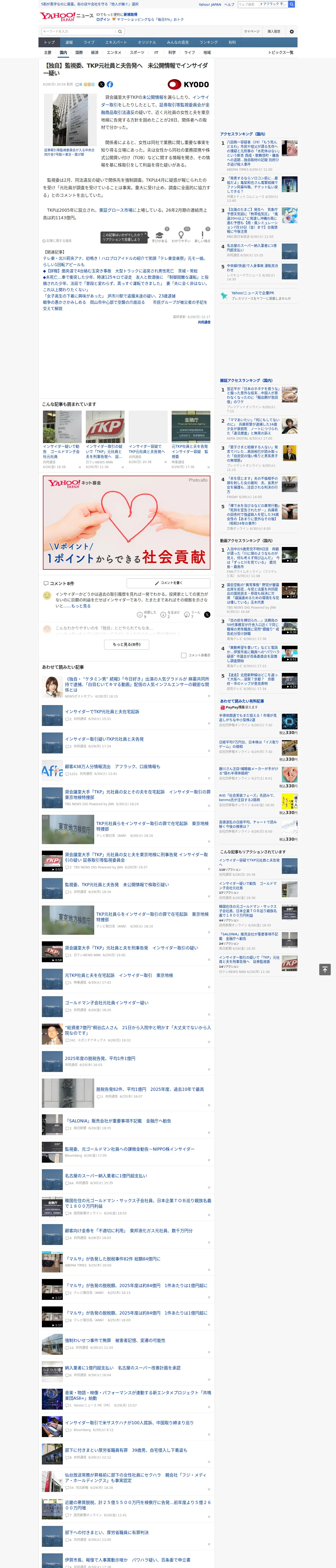Toggle the コメント非表示 checkbox
336x1568 pixels.
[x=183, y=656]
